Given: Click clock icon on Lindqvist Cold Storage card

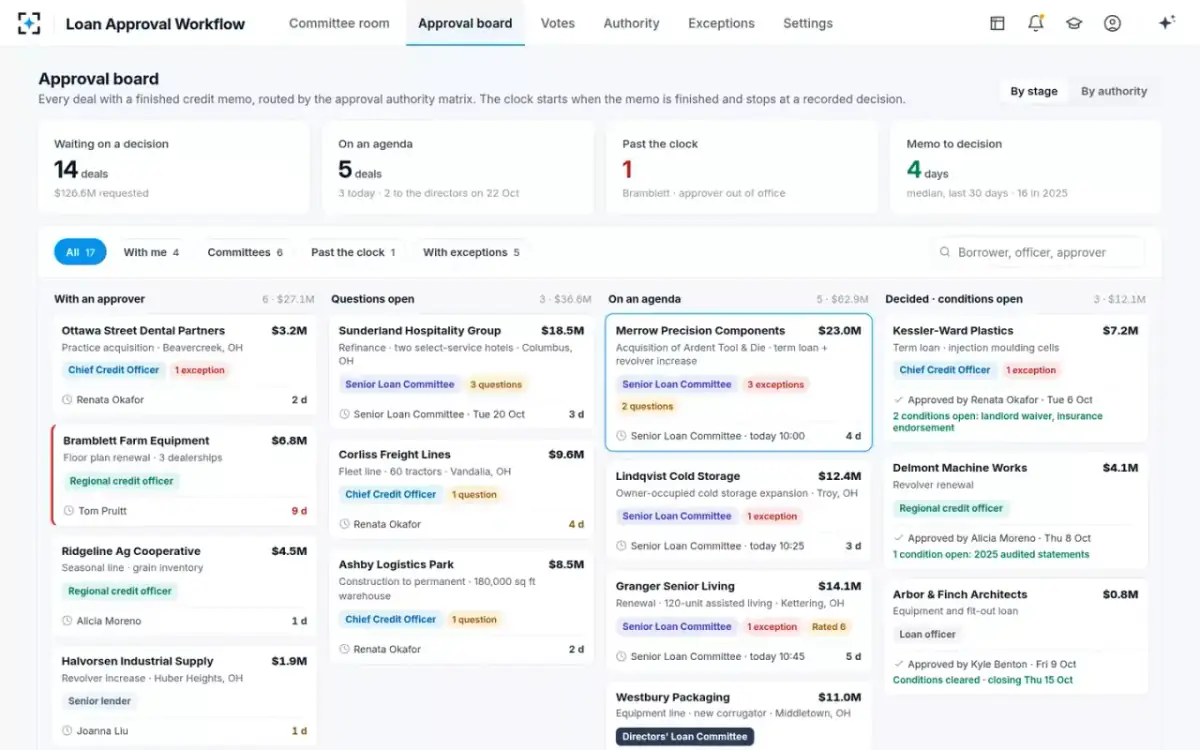Looking at the screenshot, I should coord(622,546).
